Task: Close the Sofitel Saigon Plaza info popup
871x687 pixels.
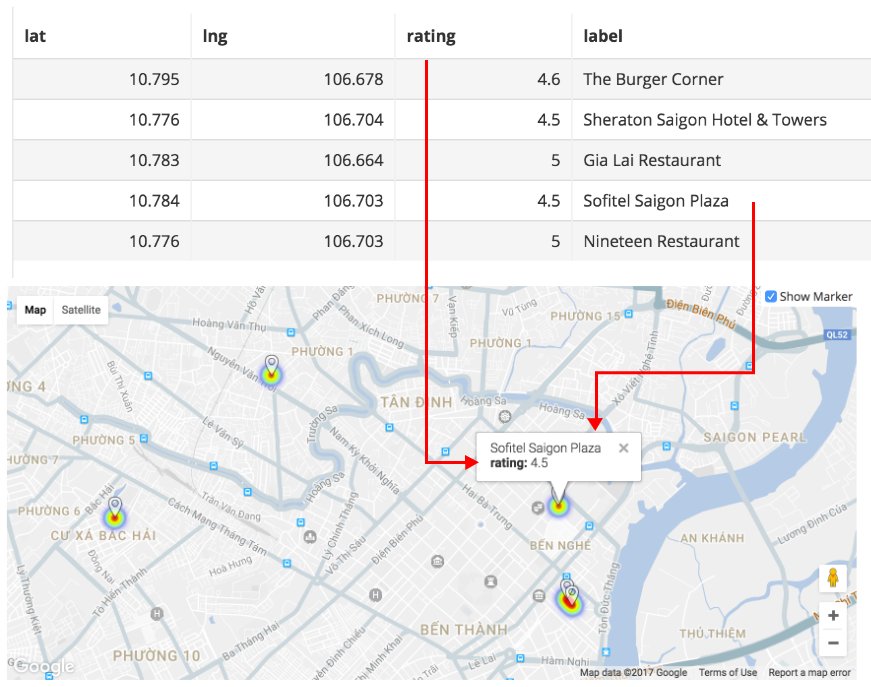Action: (x=624, y=448)
